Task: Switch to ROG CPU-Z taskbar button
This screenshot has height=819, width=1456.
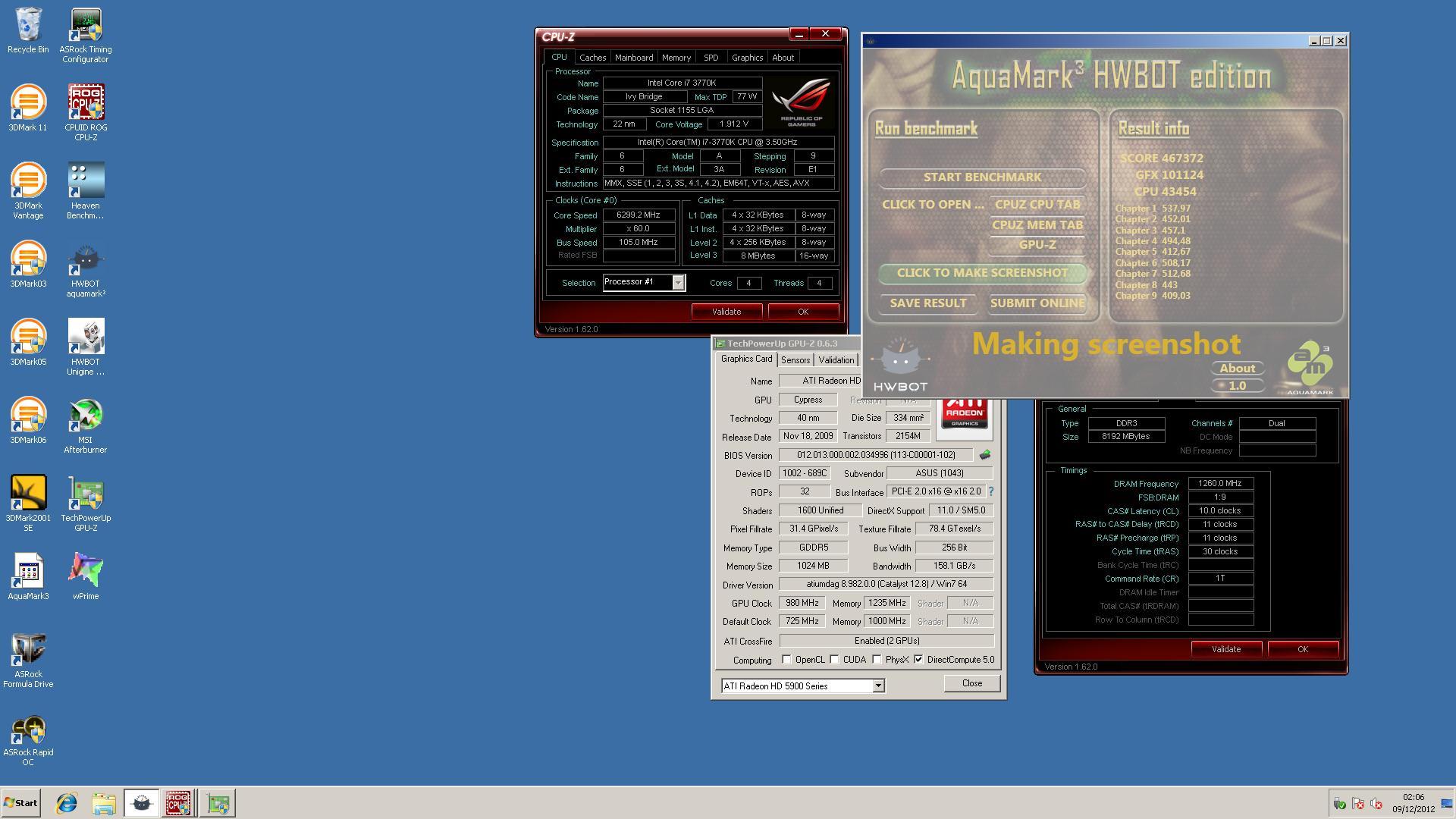Action: [178, 803]
